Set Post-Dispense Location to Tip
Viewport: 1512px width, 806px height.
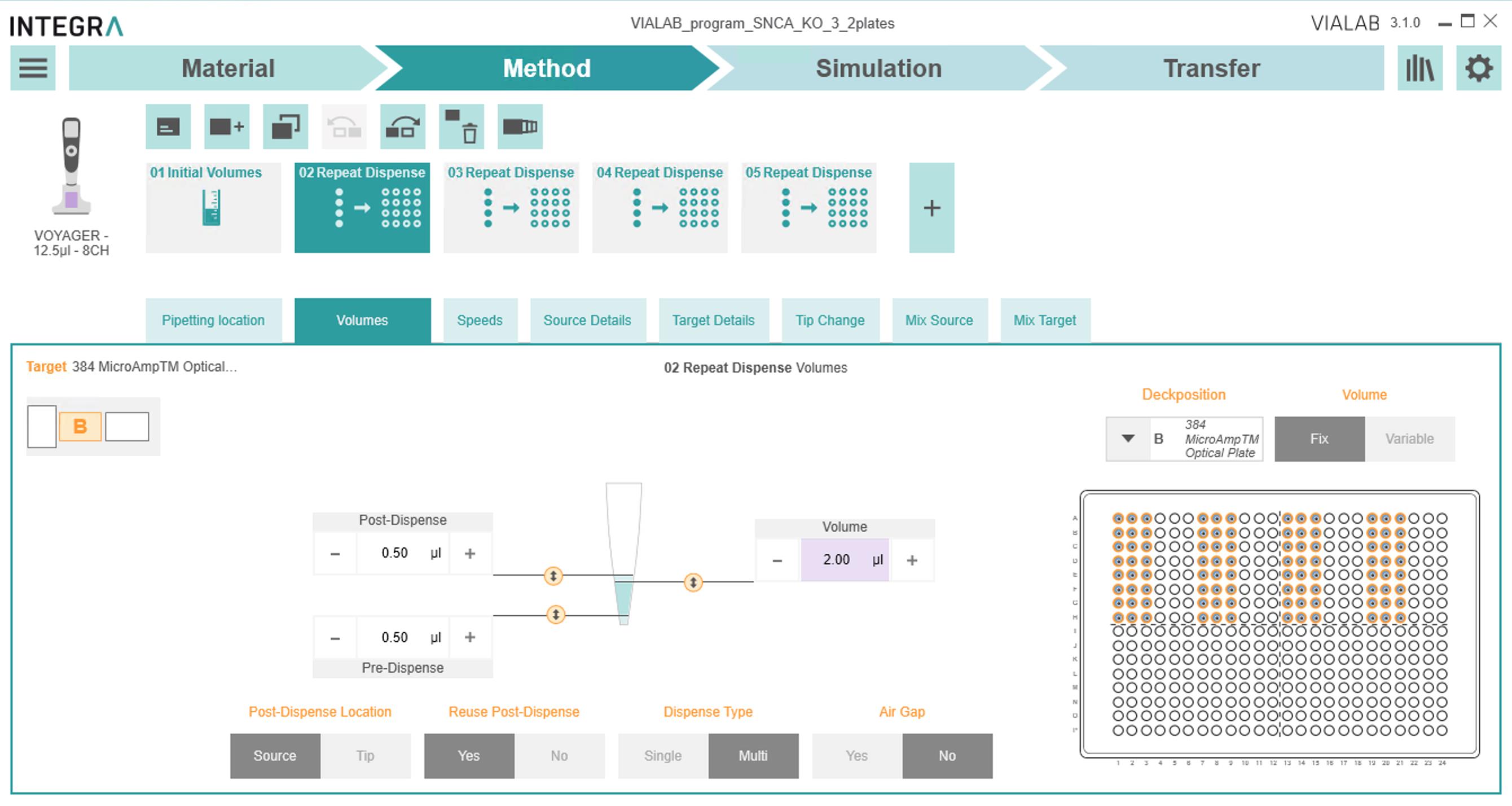[x=365, y=756]
